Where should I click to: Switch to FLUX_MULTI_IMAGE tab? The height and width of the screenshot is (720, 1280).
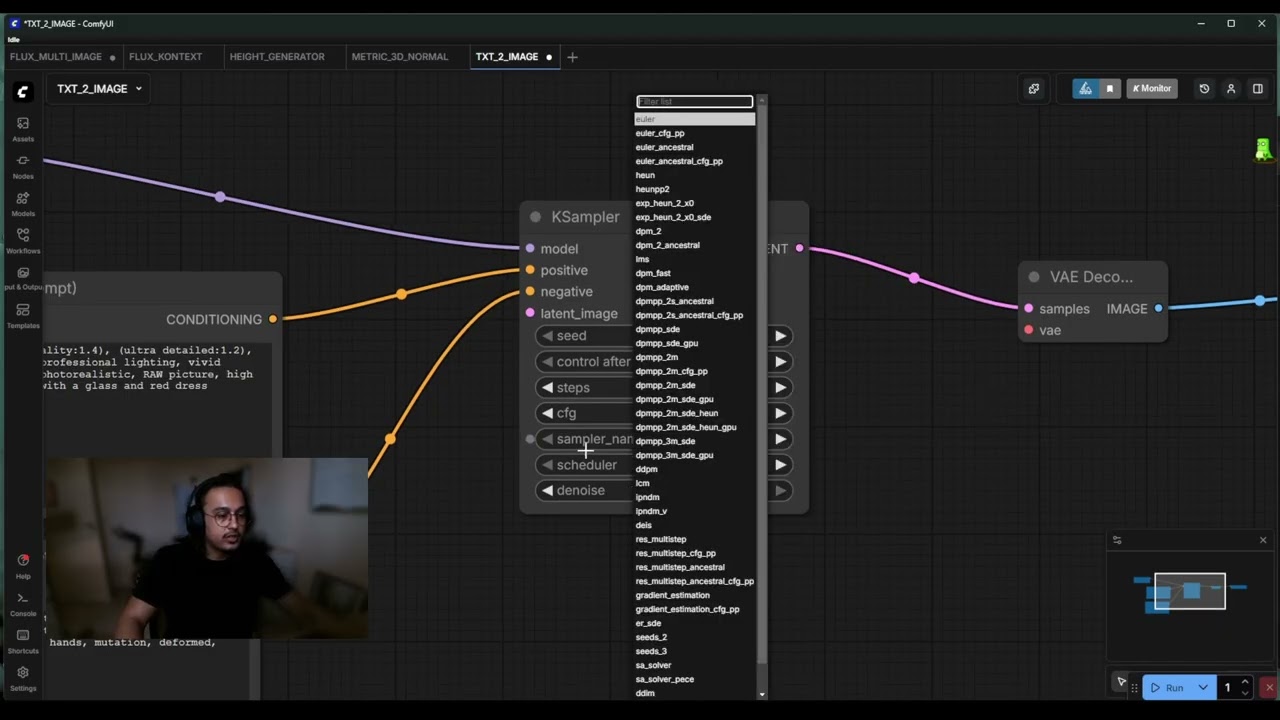56,57
